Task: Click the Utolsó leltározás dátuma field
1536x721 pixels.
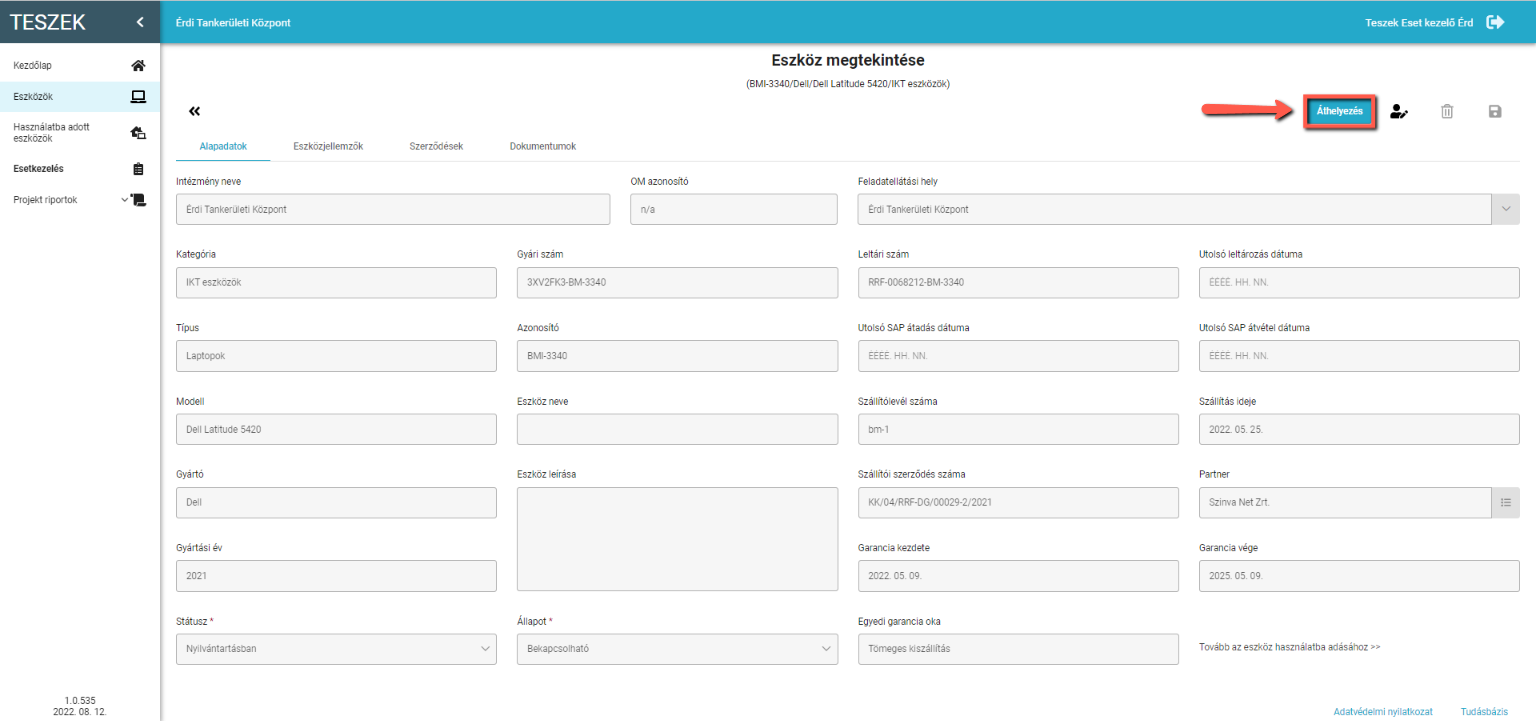Action: pos(1359,282)
